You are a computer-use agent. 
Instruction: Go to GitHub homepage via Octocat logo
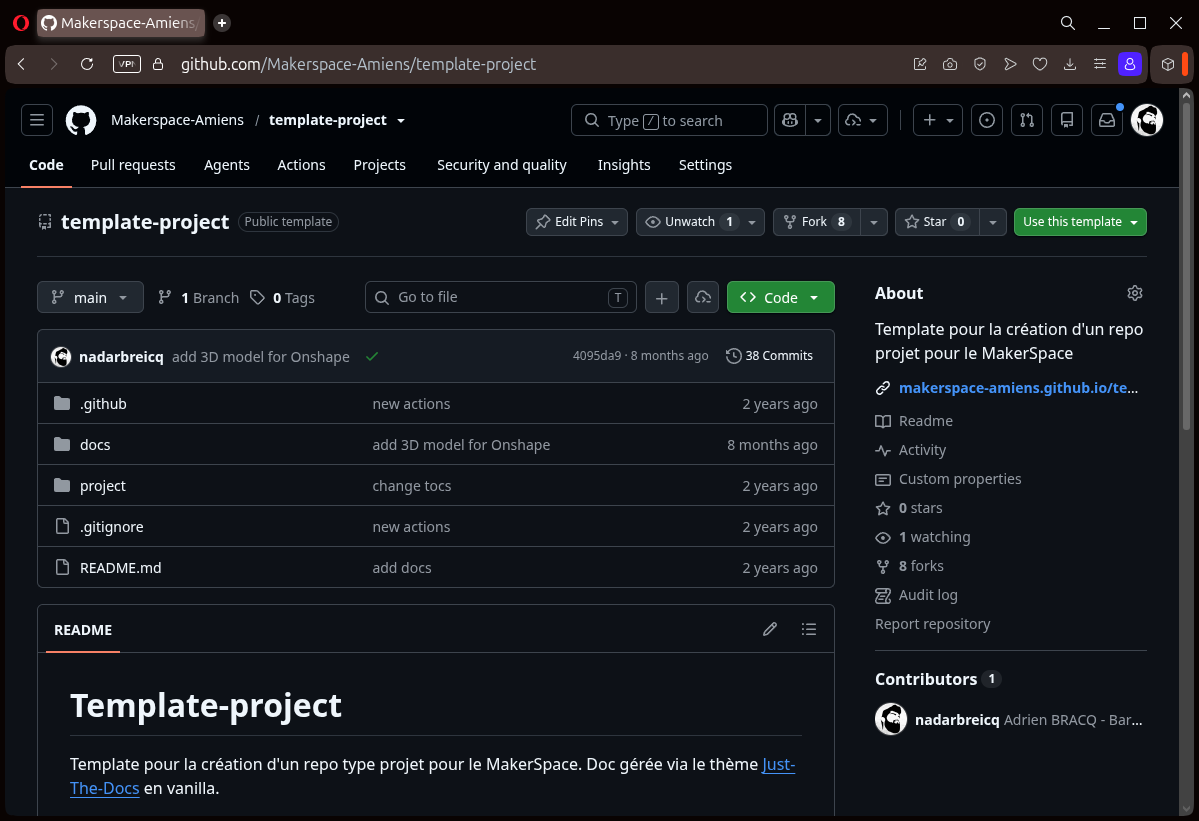point(81,120)
